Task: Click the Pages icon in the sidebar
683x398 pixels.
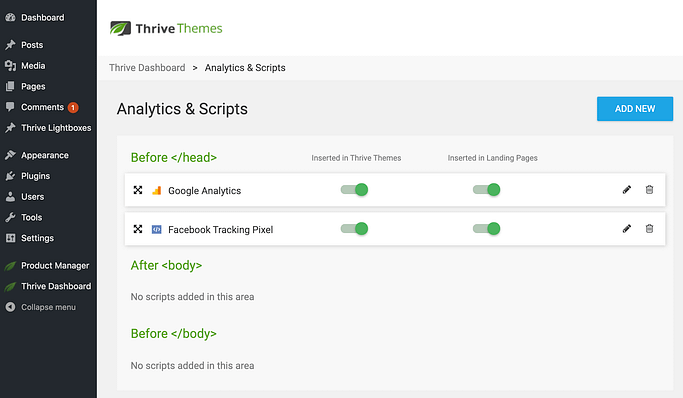Action: coord(10,86)
